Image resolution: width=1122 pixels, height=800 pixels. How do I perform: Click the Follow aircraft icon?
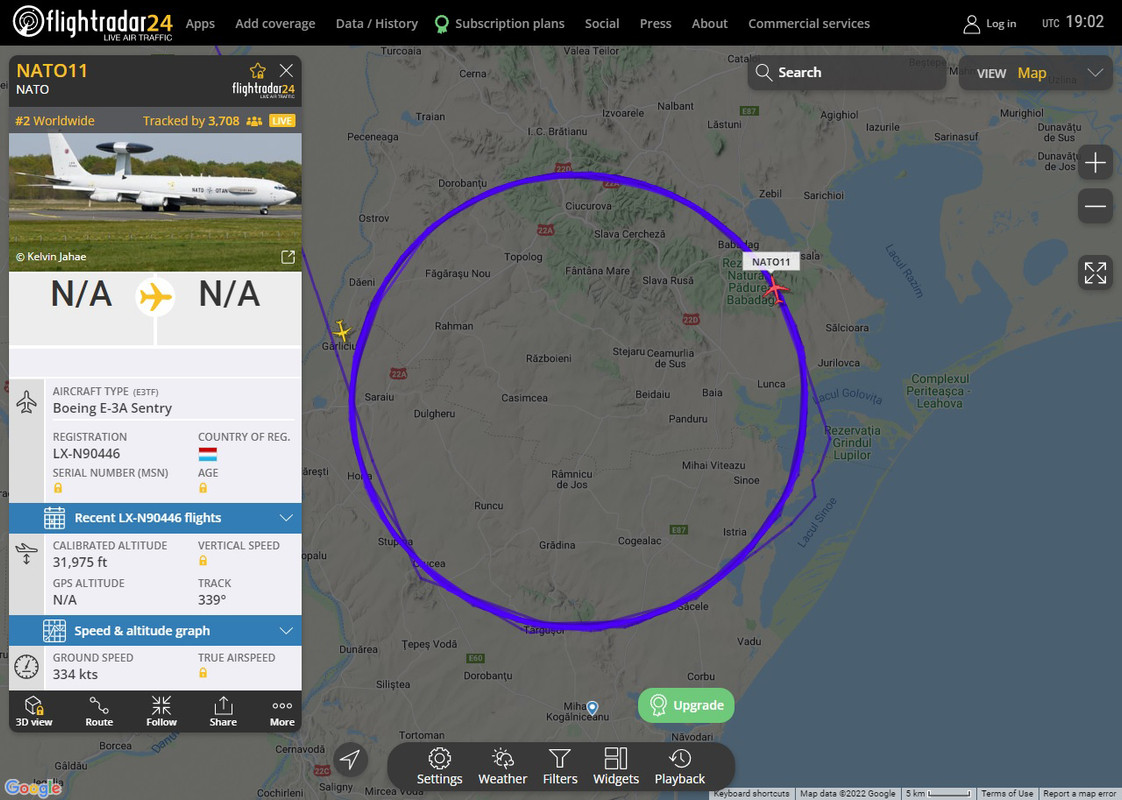click(161, 711)
